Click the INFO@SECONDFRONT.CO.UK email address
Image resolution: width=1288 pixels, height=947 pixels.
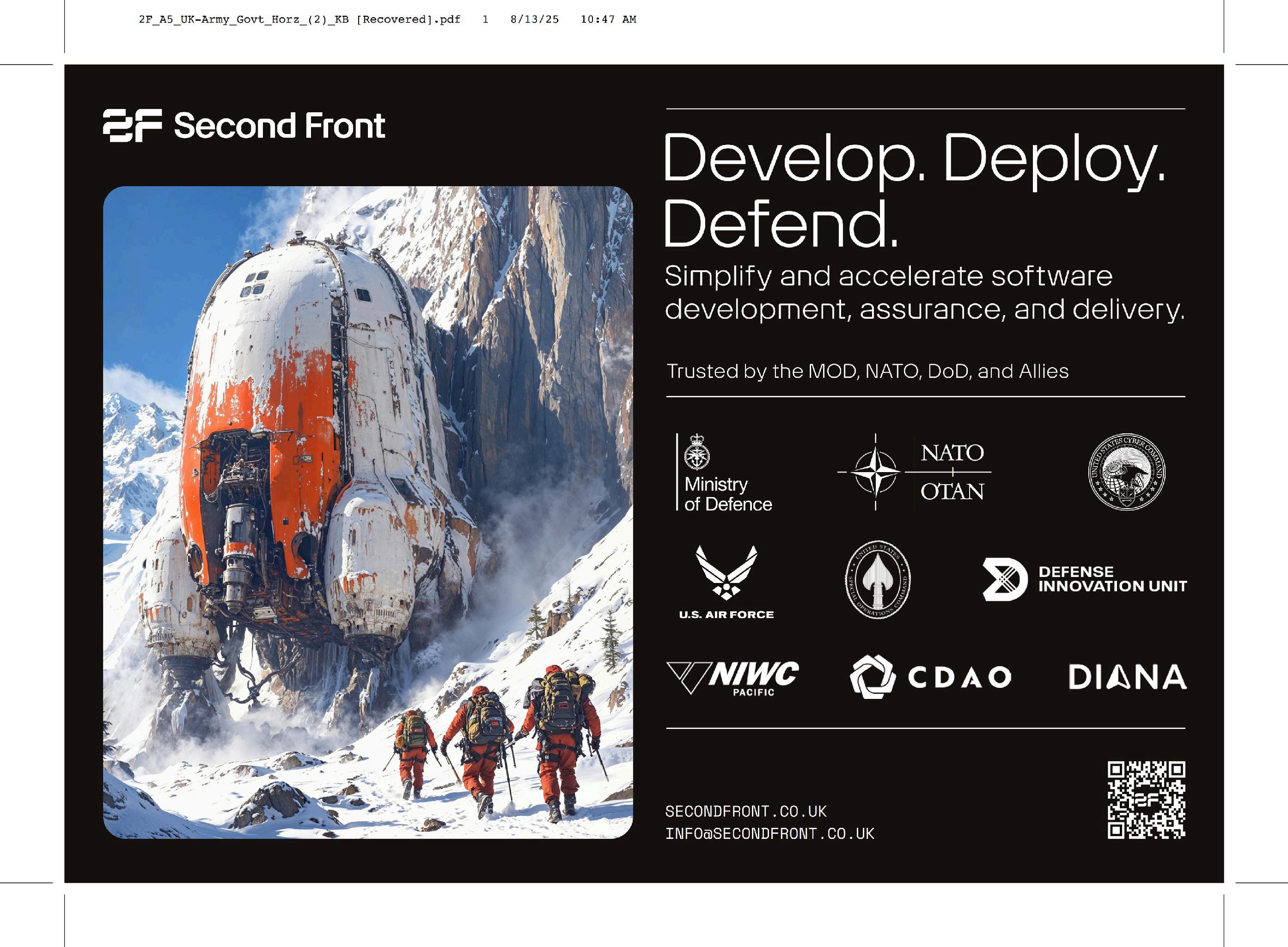coord(769,833)
